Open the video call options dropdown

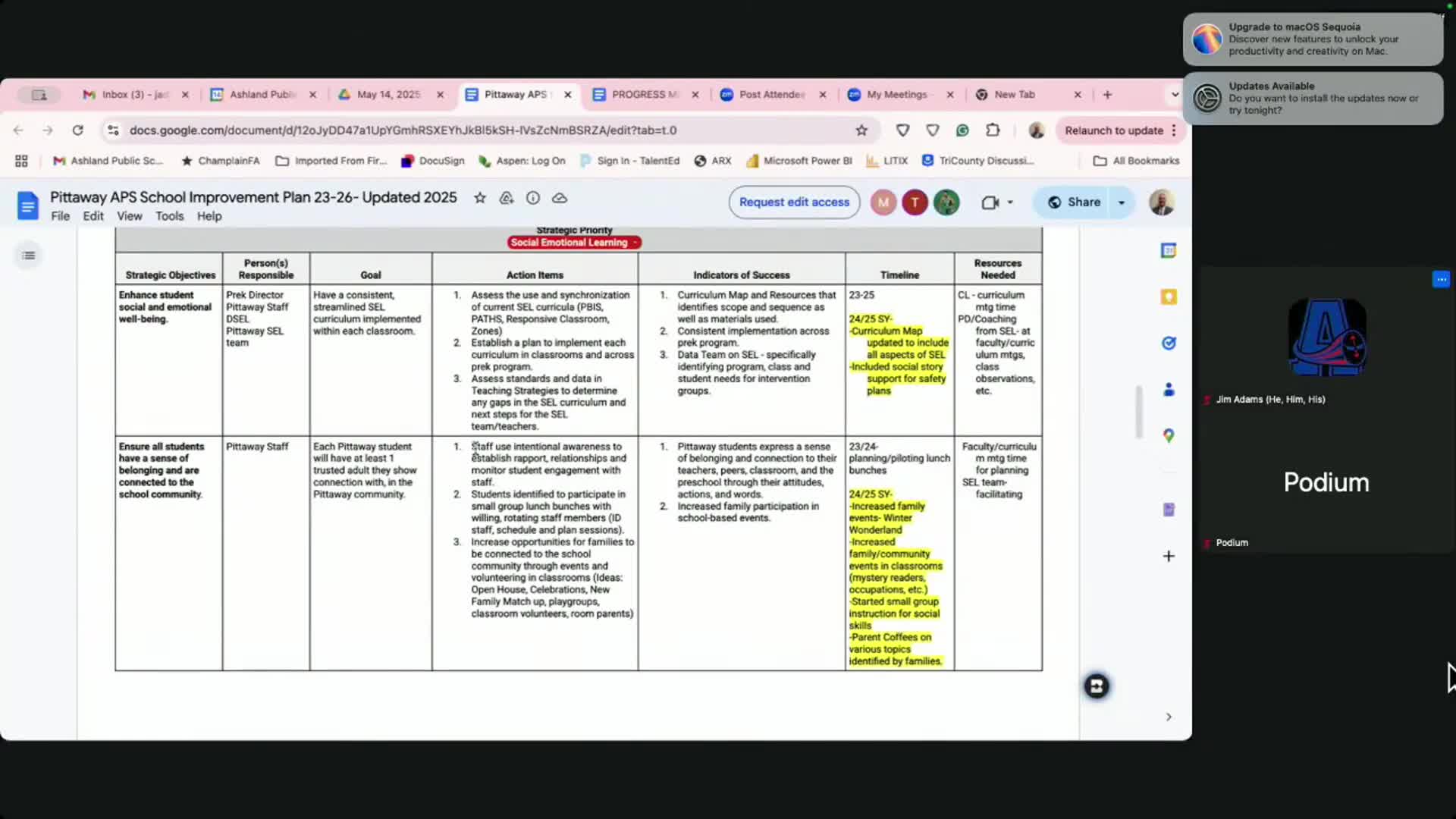(x=1010, y=202)
